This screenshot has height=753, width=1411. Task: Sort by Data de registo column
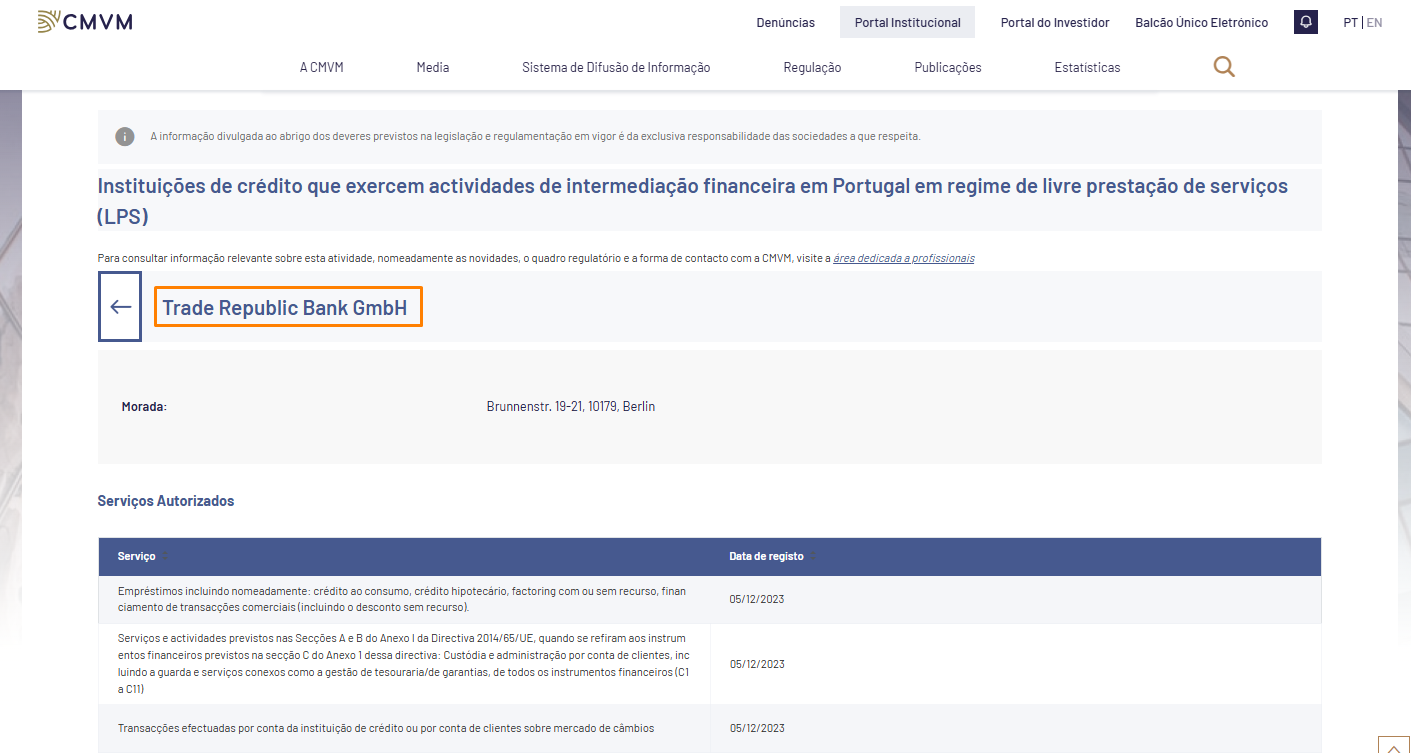[765, 556]
